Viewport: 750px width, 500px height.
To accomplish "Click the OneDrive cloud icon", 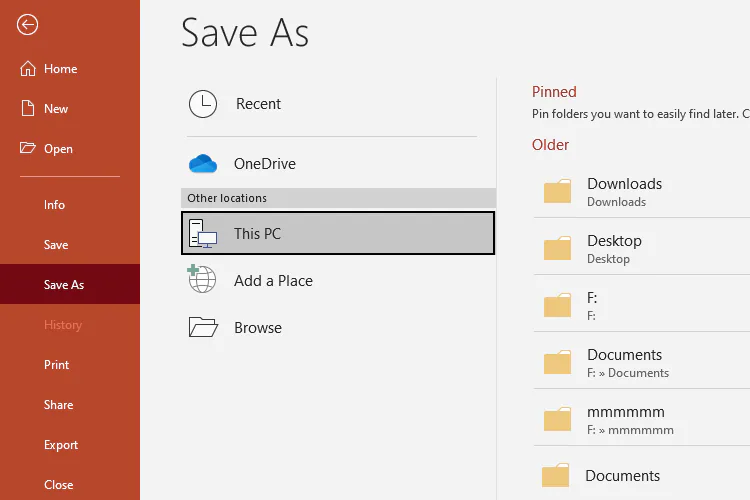I will pyautogui.click(x=203, y=164).
